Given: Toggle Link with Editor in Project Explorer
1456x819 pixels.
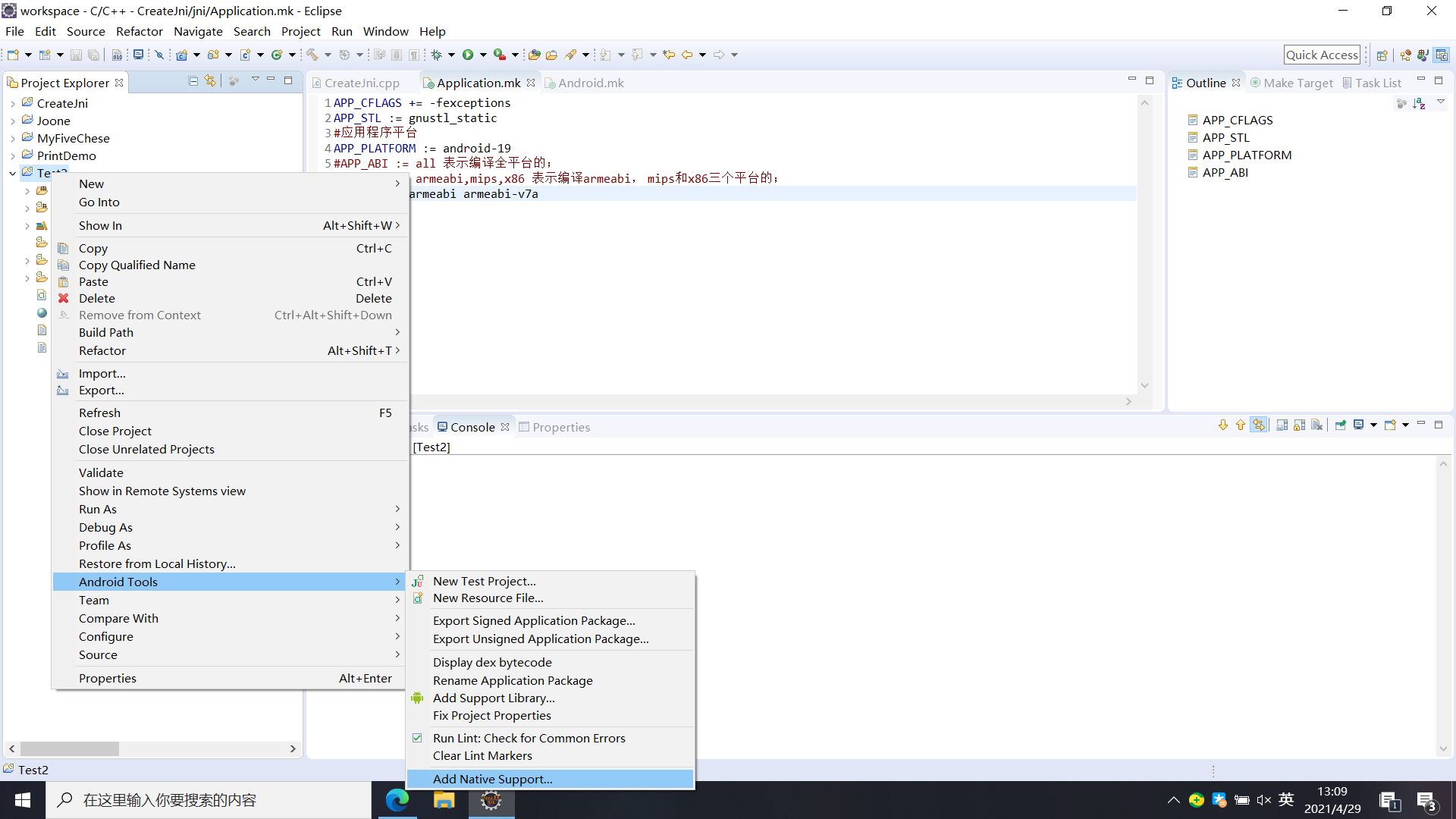Looking at the screenshot, I should [210, 81].
